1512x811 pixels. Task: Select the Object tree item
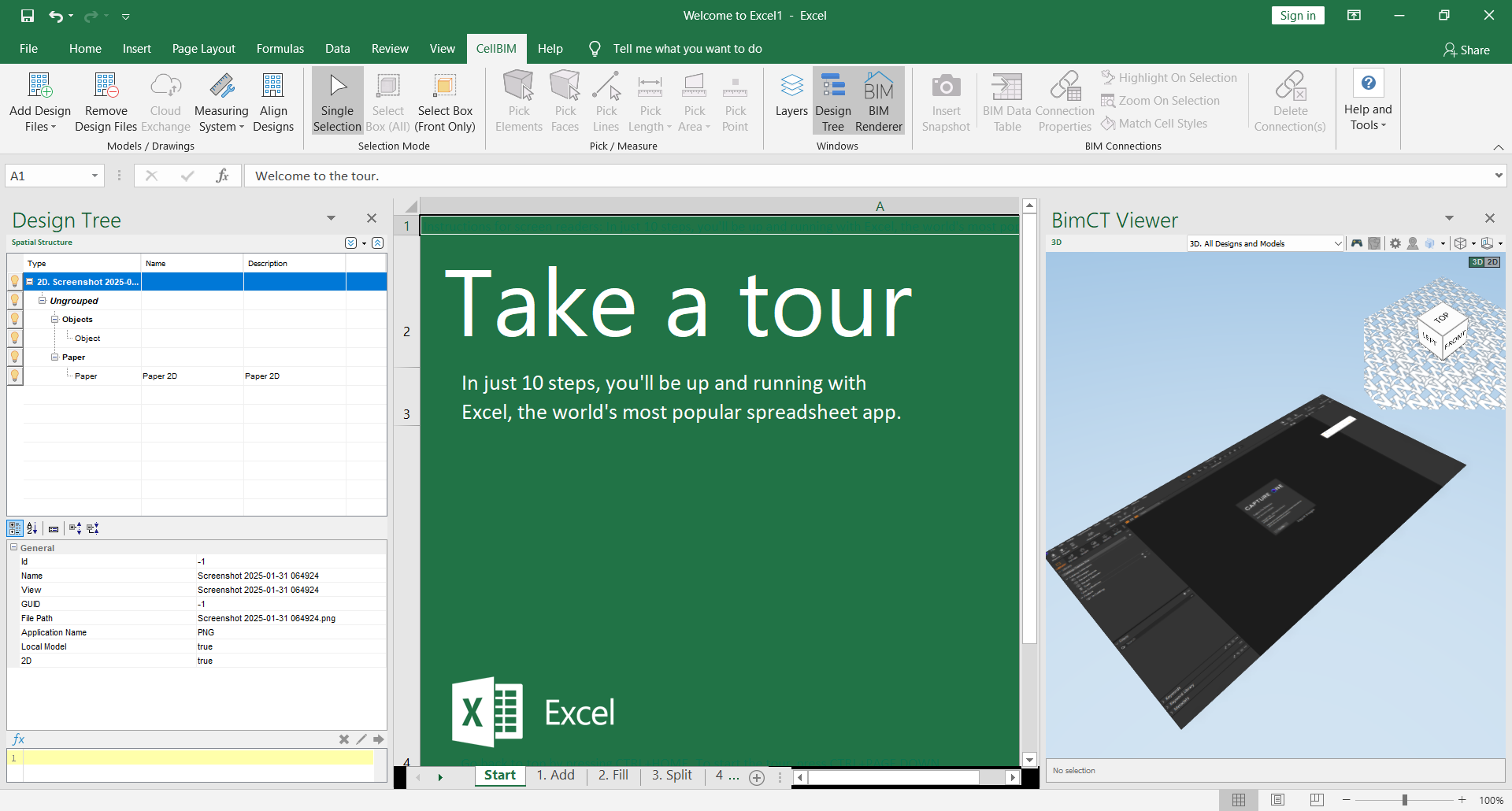tap(87, 339)
